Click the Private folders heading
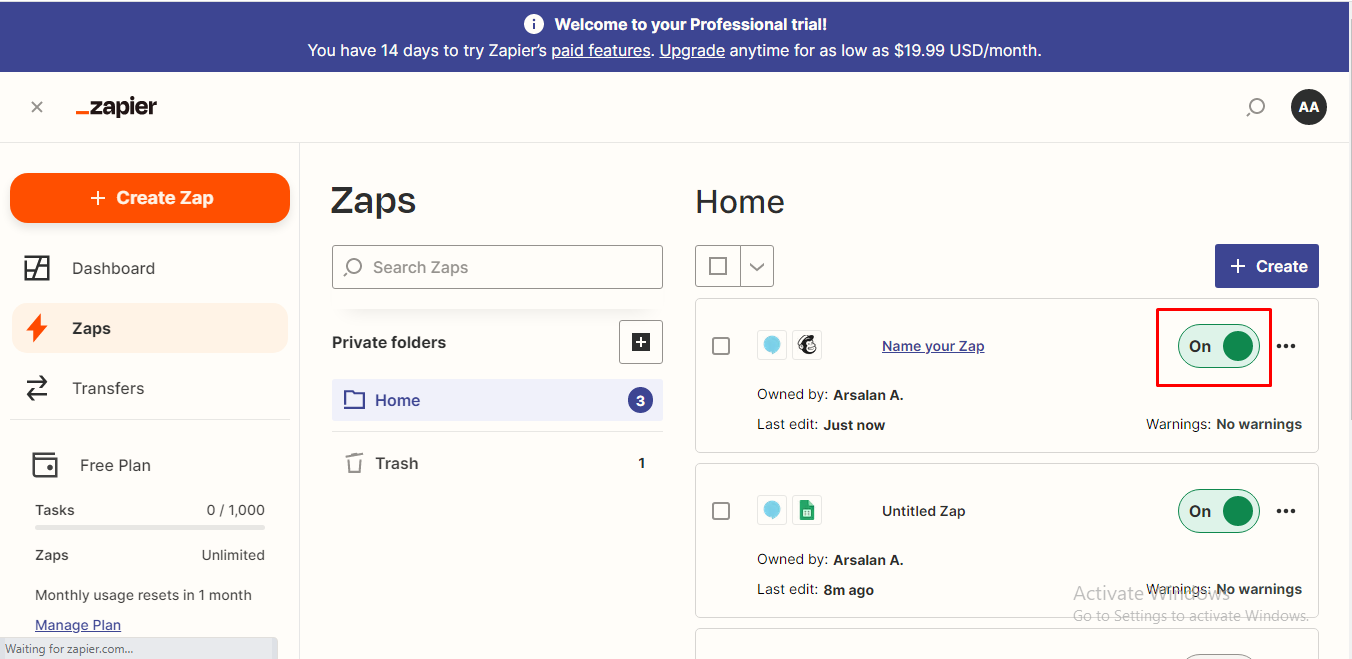 click(x=389, y=342)
